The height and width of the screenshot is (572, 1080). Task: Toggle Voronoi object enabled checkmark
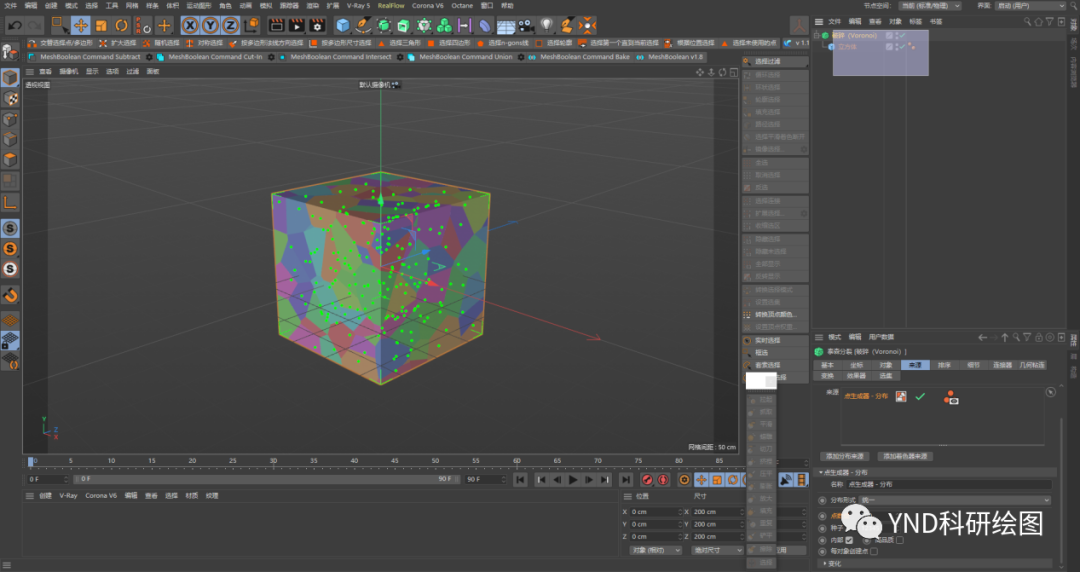902,35
